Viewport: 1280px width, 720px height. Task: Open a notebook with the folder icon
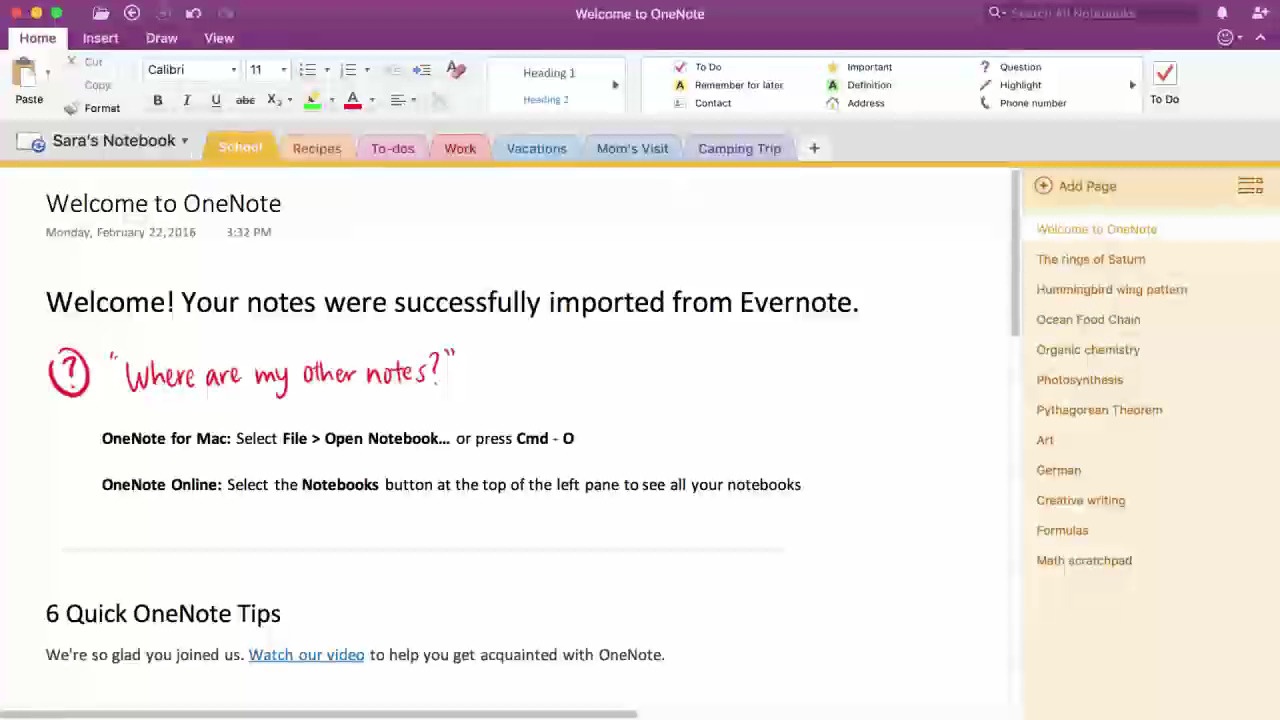100,13
